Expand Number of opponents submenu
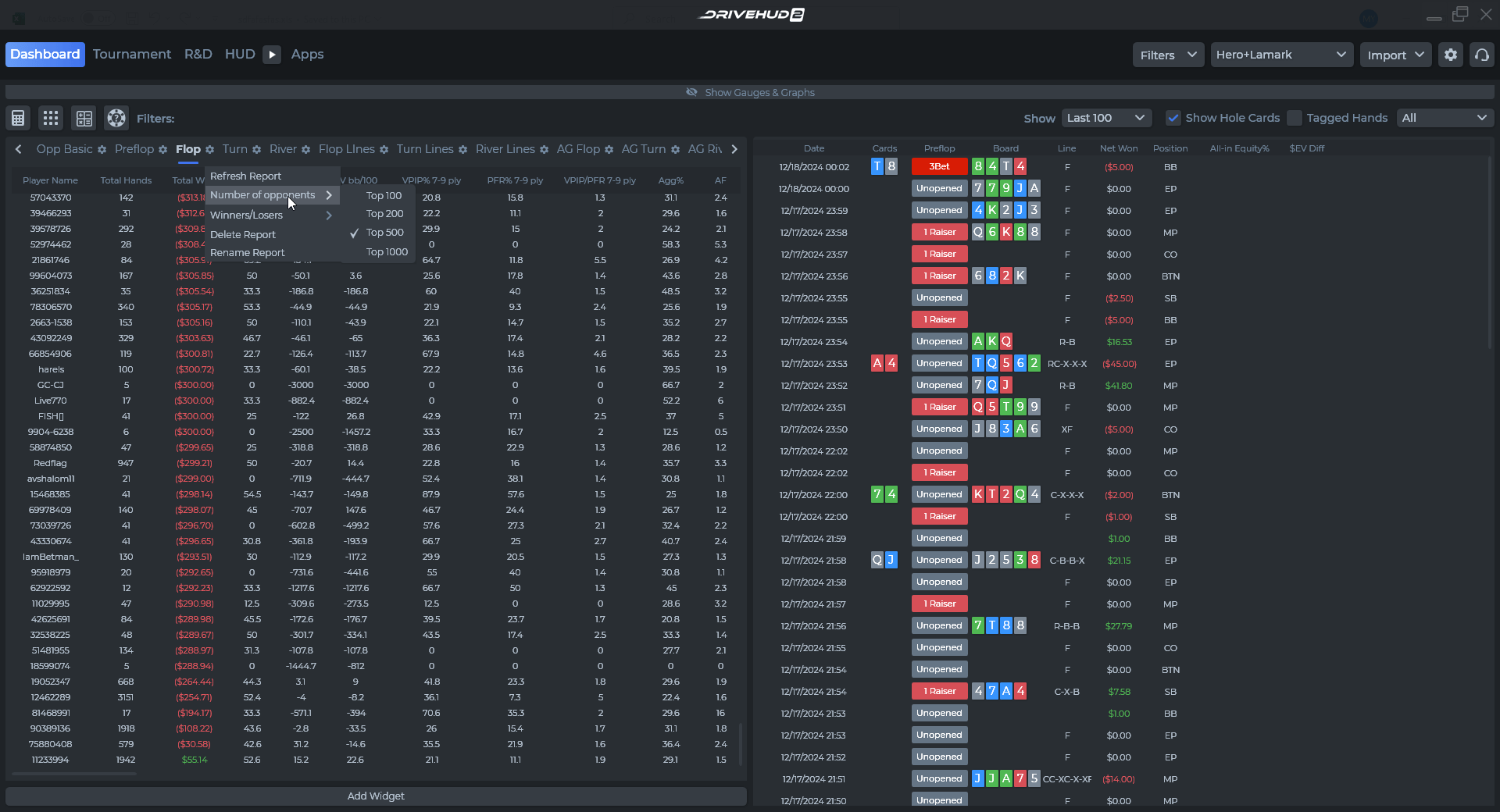 272,195
